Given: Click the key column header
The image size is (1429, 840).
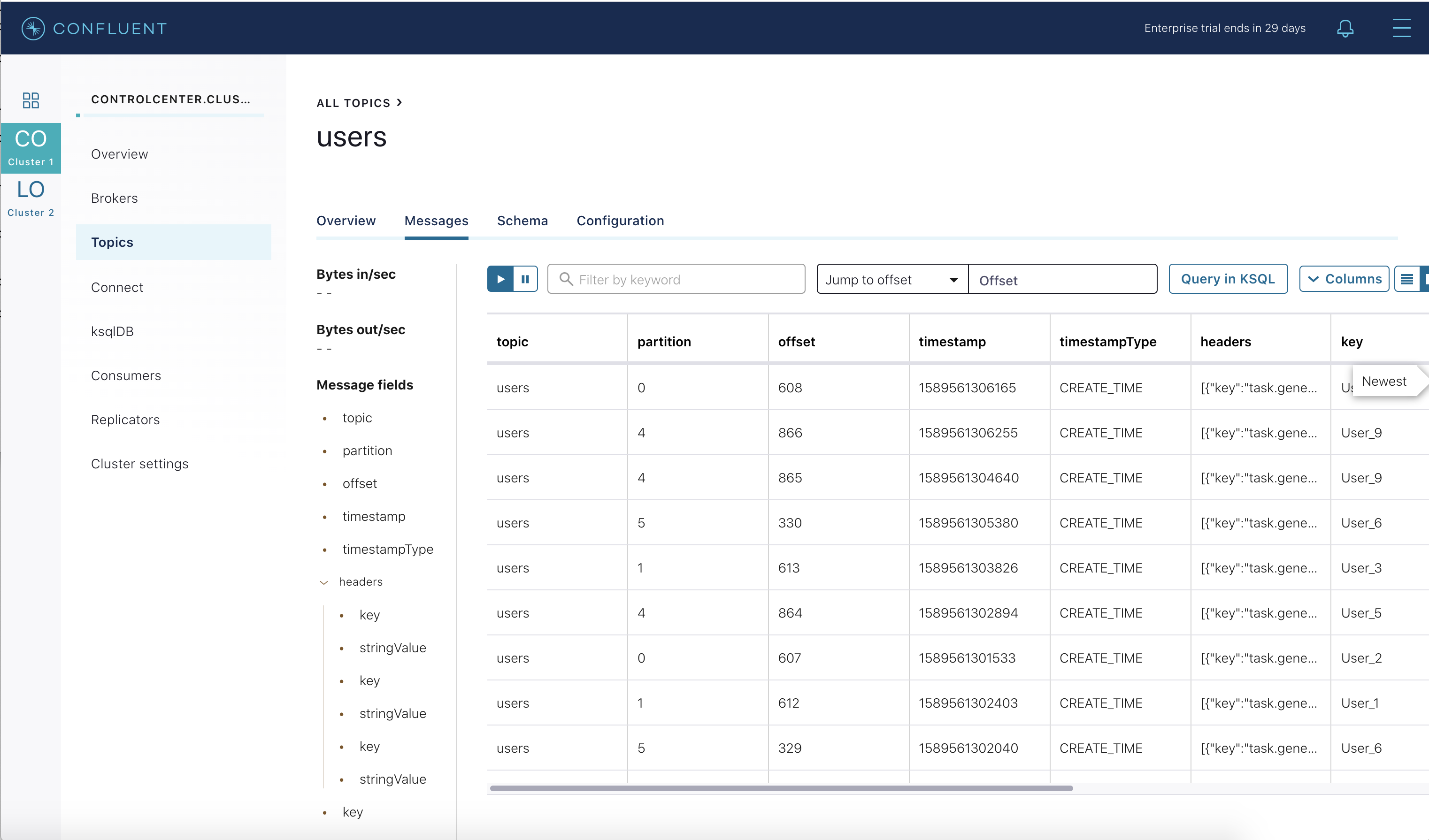Looking at the screenshot, I should click(1352, 342).
